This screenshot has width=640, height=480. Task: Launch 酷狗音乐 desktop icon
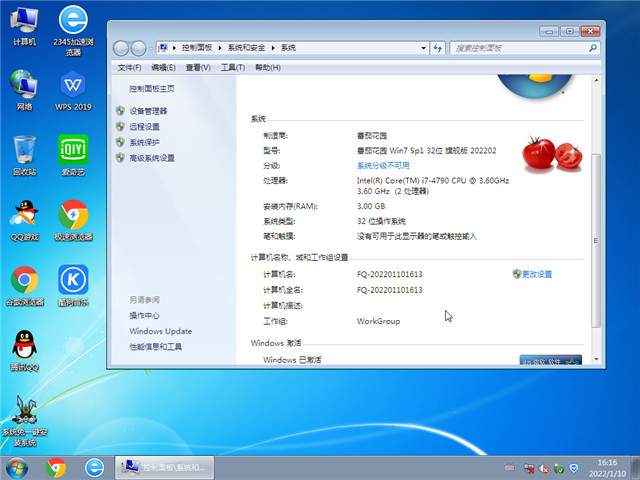click(x=73, y=286)
